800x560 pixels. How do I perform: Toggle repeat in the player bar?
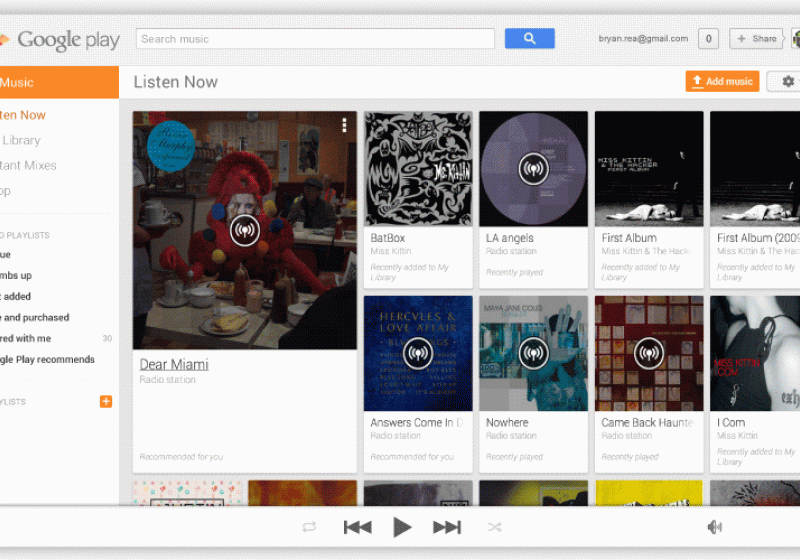click(309, 527)
